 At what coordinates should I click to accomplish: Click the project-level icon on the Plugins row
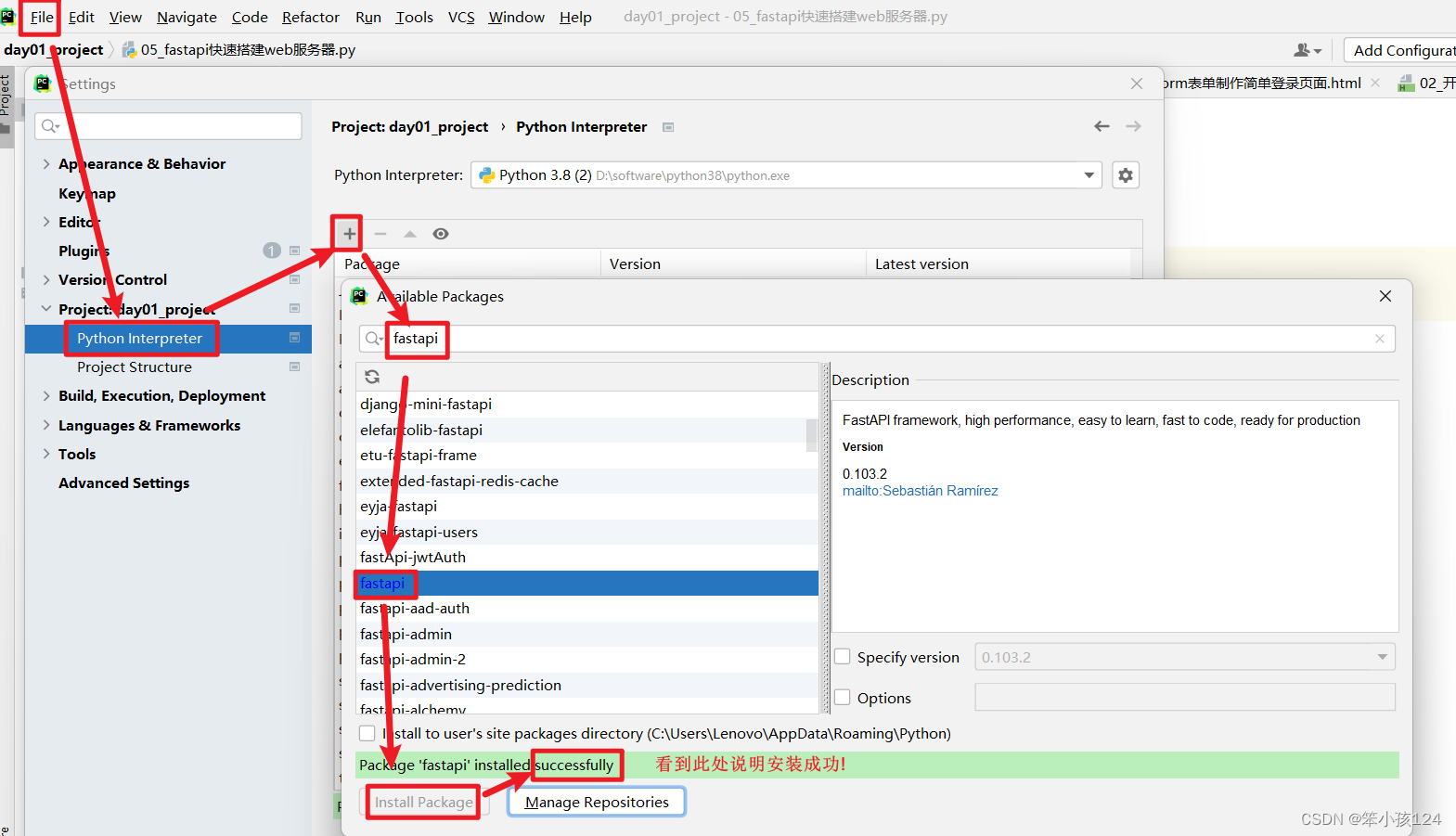[x=295, y=251]
